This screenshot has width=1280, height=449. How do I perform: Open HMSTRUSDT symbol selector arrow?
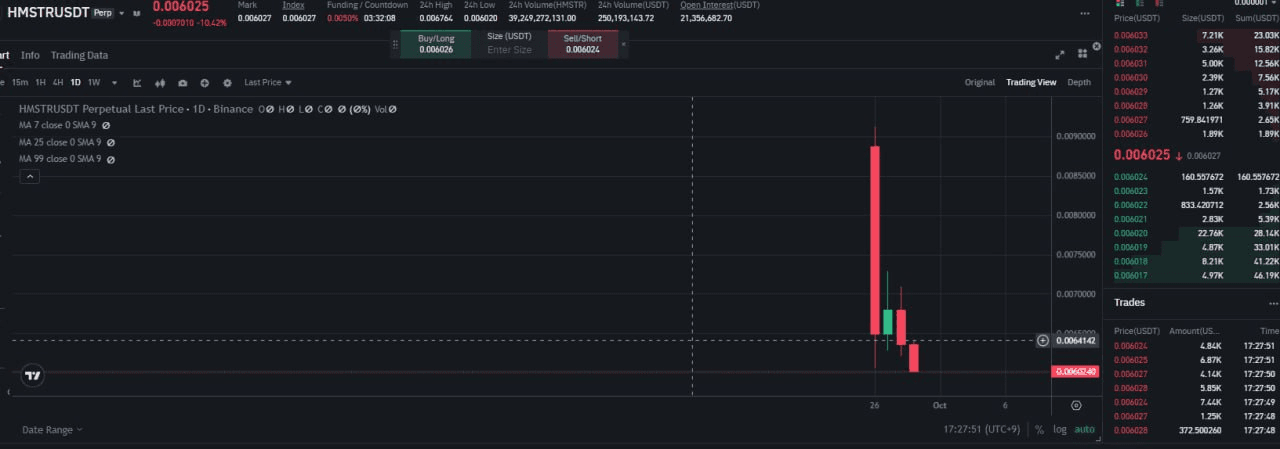coord(122,13)
